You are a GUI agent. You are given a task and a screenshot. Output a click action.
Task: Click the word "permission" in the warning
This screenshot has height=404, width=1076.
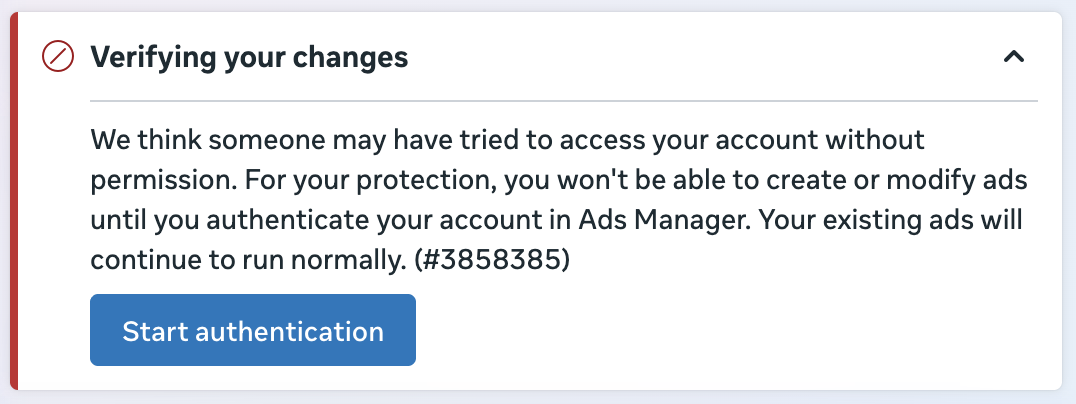pos(153,179)
